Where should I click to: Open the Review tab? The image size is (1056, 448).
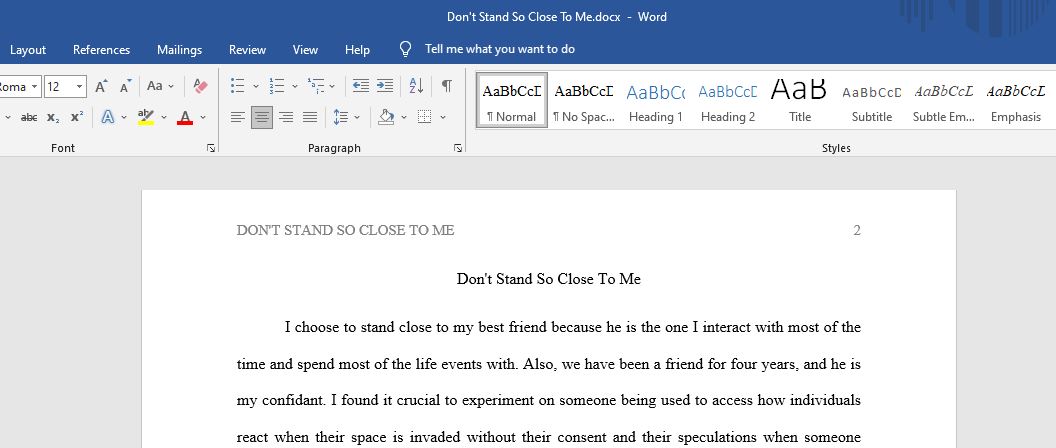[x=247, y=50]
